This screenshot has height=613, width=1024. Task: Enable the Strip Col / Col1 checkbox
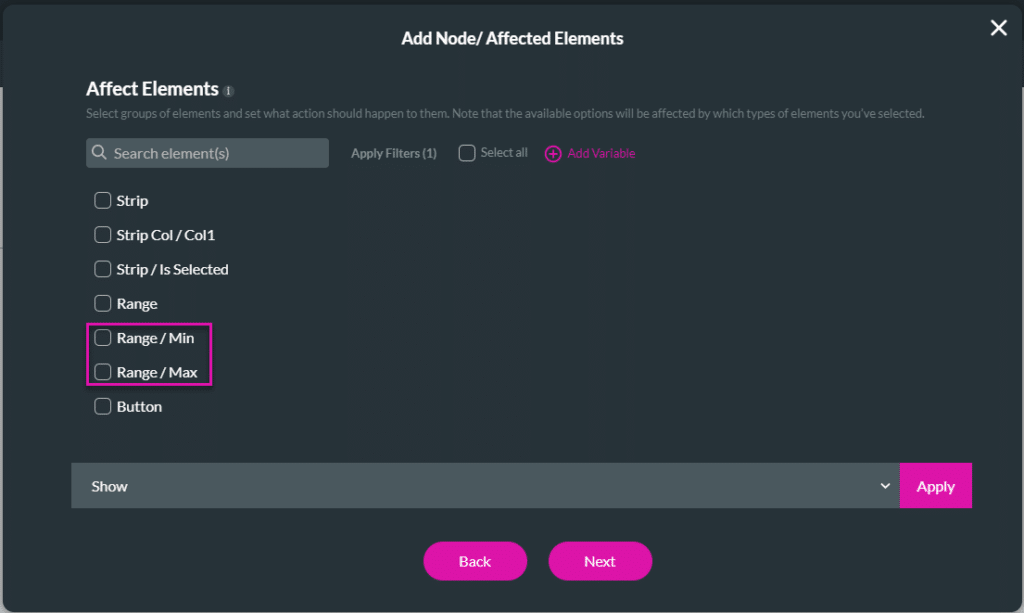(x=102, y=235)
